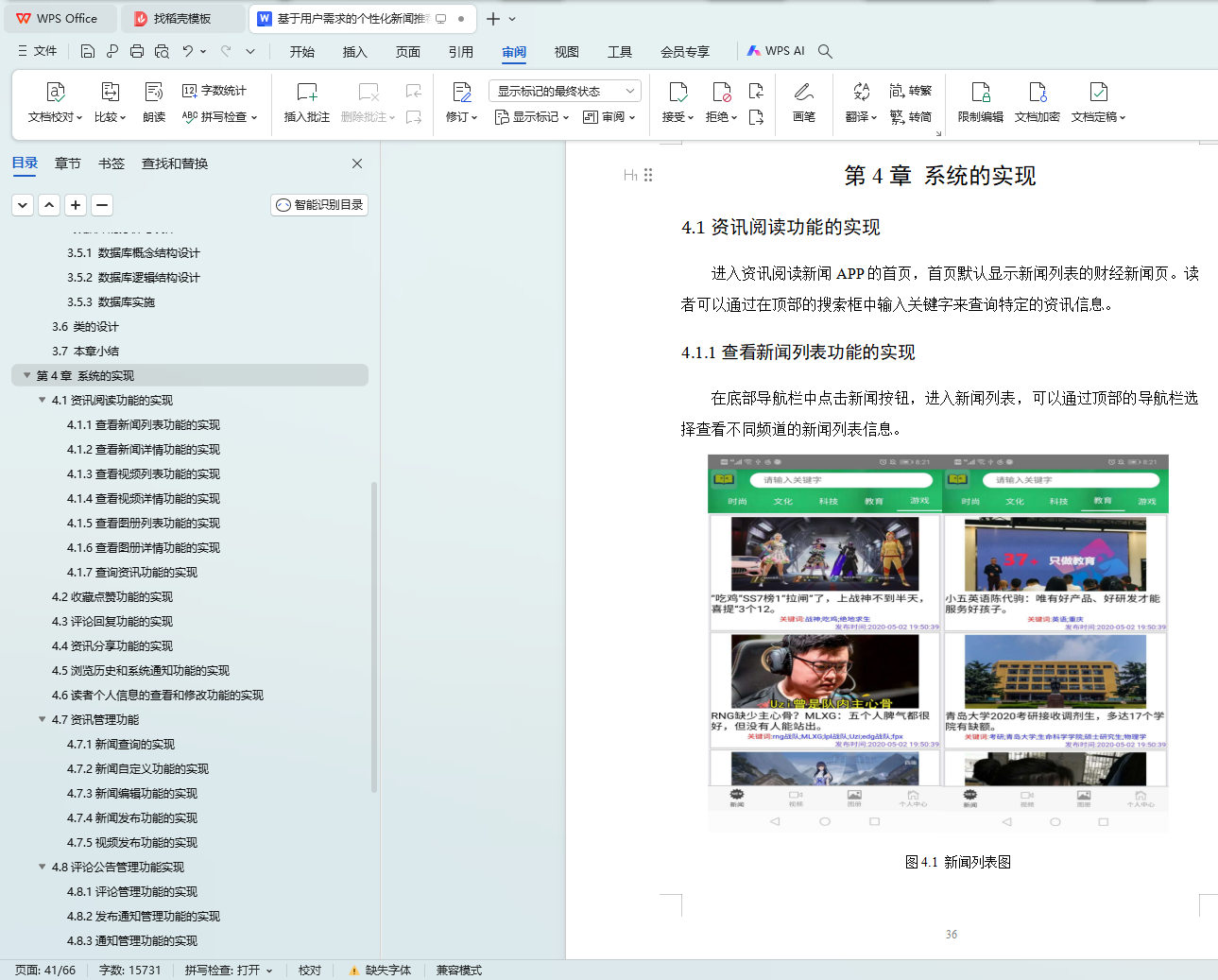Switch to the 找稻壳模板 window tab
Image resolution: width=1218 pixels, height=980 pixels.
(182, 18)
